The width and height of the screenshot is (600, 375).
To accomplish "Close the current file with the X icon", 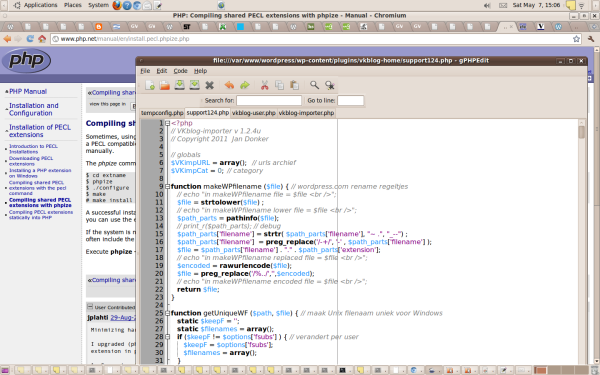I will (209, 85).
